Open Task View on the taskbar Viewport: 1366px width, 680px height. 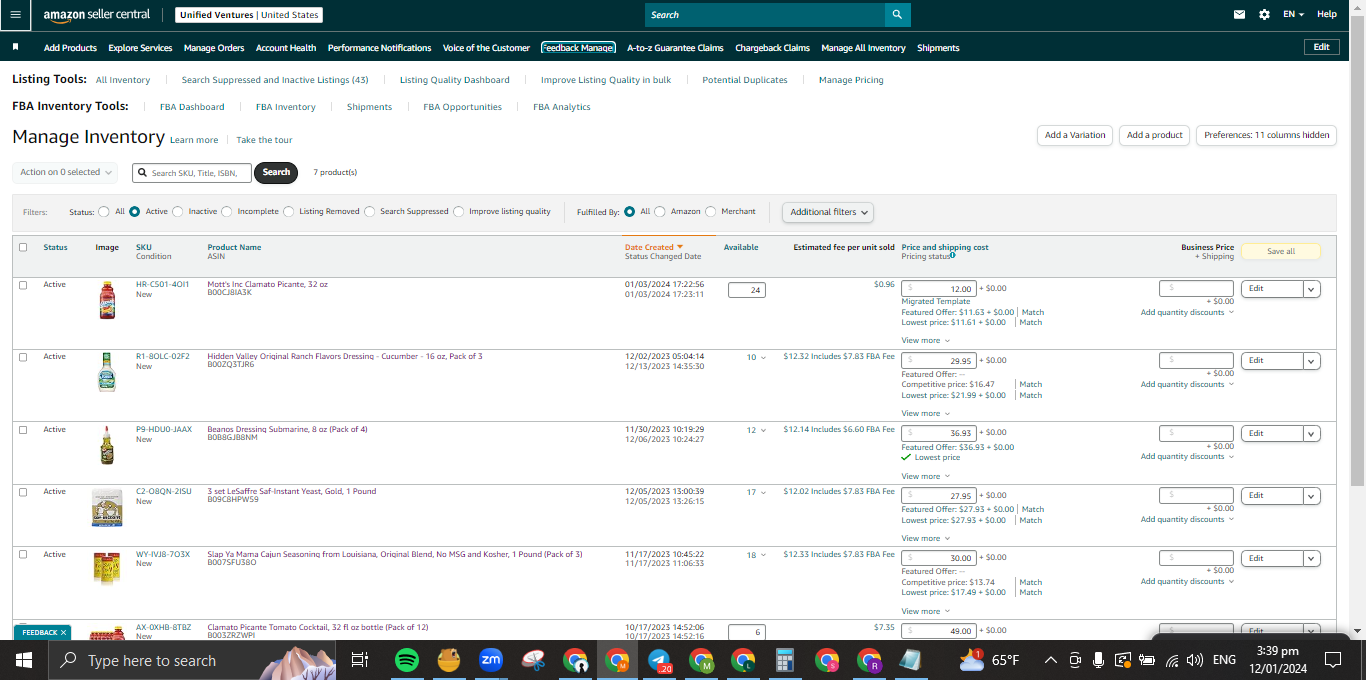click(360, 660)
